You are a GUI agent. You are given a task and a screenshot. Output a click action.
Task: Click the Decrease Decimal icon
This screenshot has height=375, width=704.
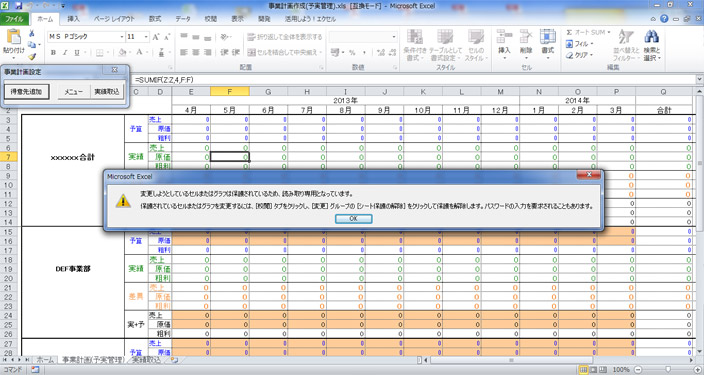tap(392, 53)
